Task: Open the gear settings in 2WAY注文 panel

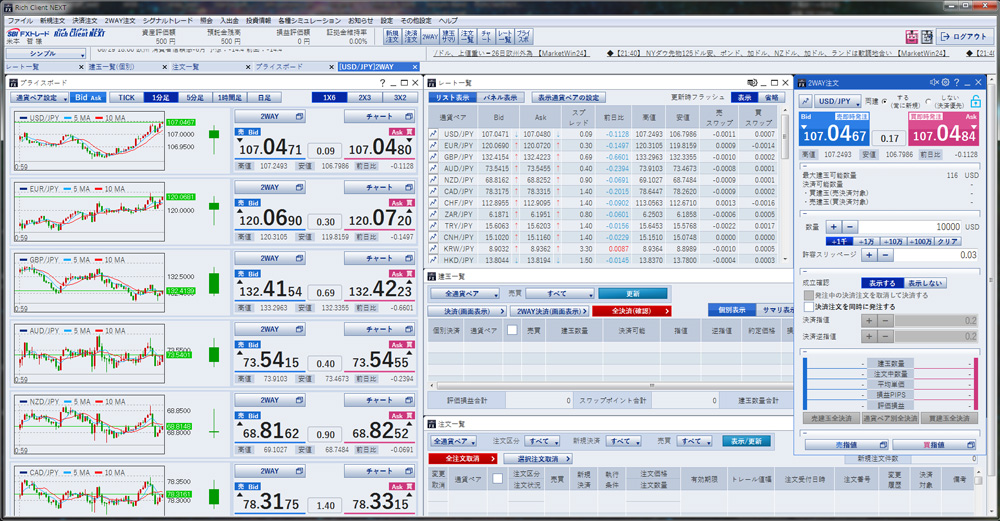Action: 946,82
